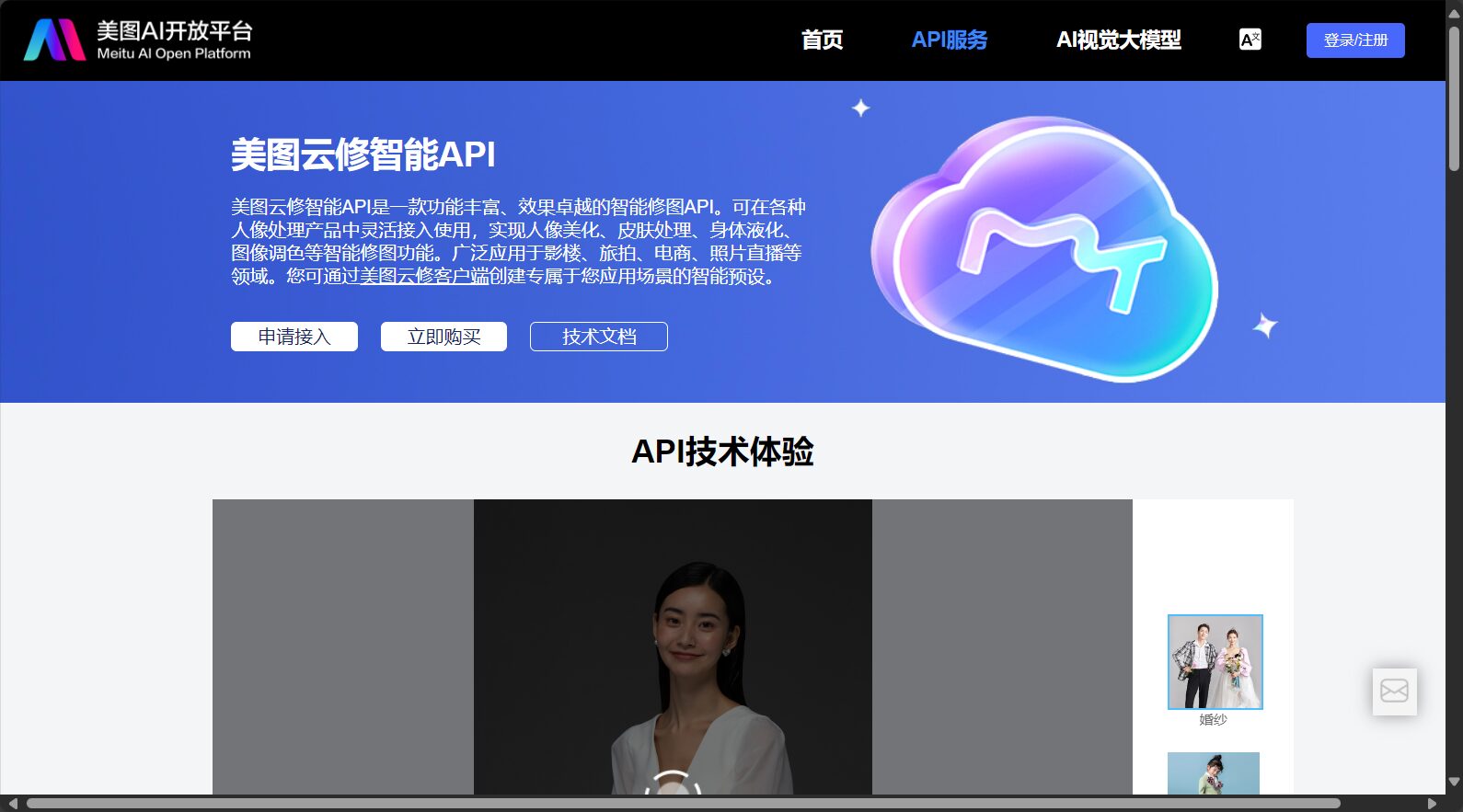Open the mail contact floating icon
This screenshot has width=1463, height=812.
pyautogui.click(x=1394, y=691)
